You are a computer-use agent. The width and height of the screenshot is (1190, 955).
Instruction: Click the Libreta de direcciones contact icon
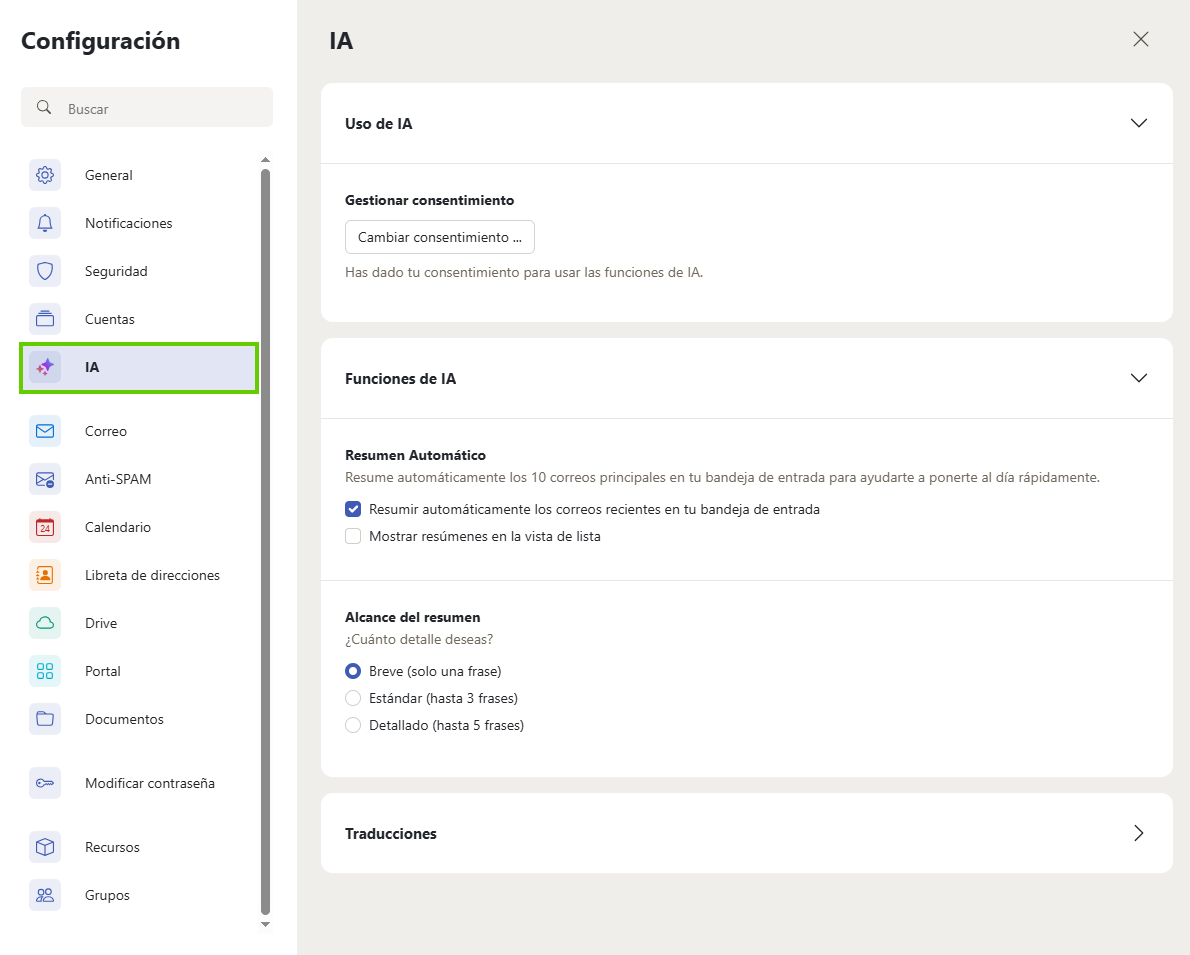click(x=45, y=575)
